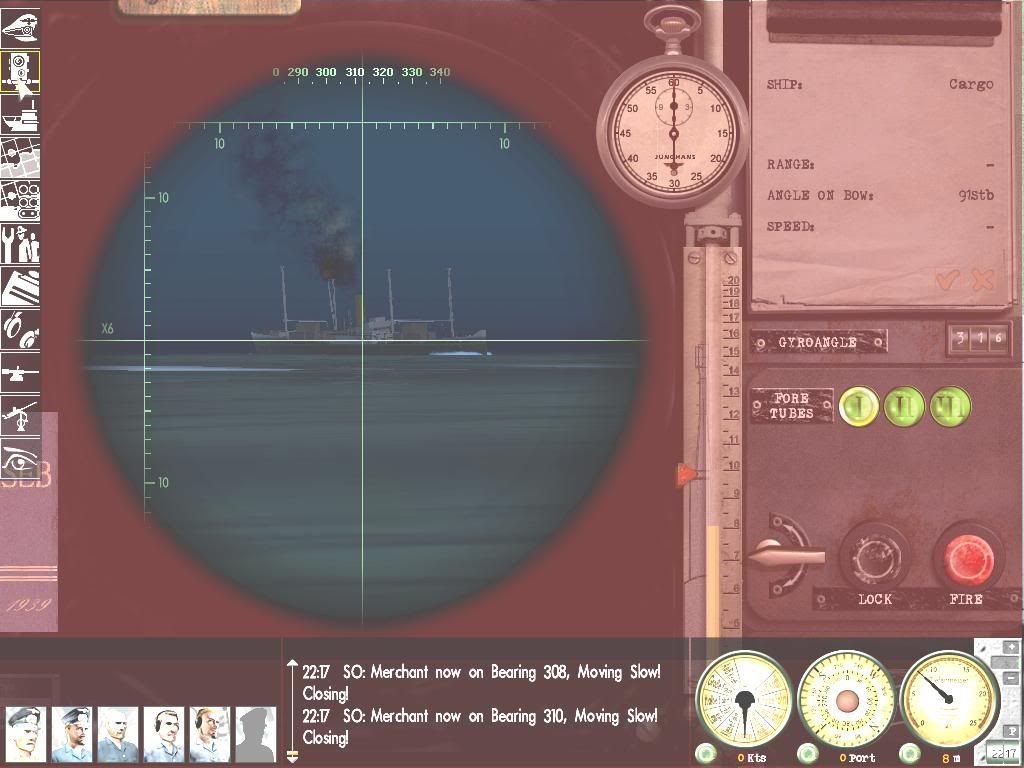Viewport: 1024px width, 768px height.
Task: Click the X6 zoom level indicator
Action: 107,328
